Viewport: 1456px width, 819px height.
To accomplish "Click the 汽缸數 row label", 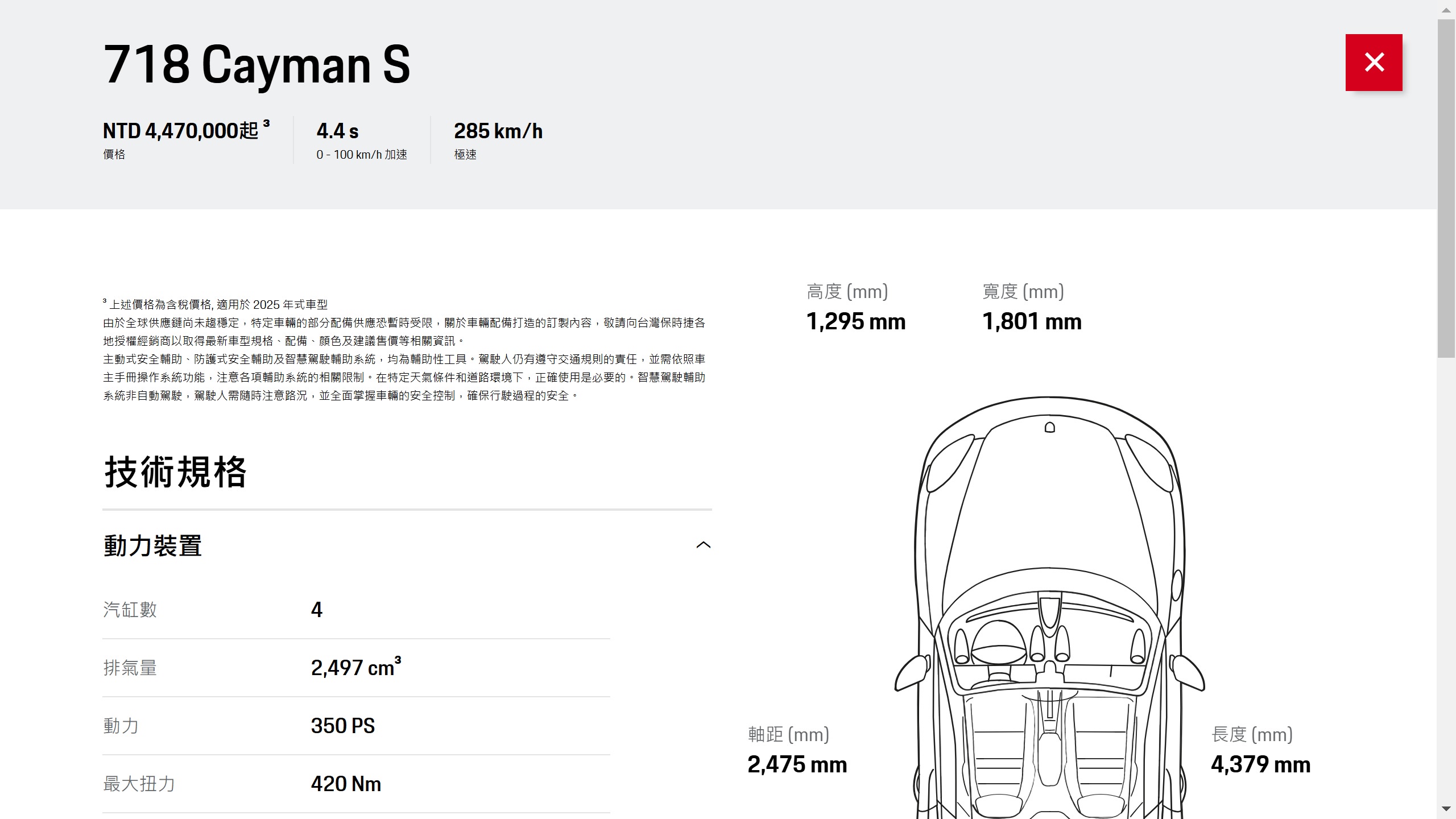I will click(x=130, y=610).
